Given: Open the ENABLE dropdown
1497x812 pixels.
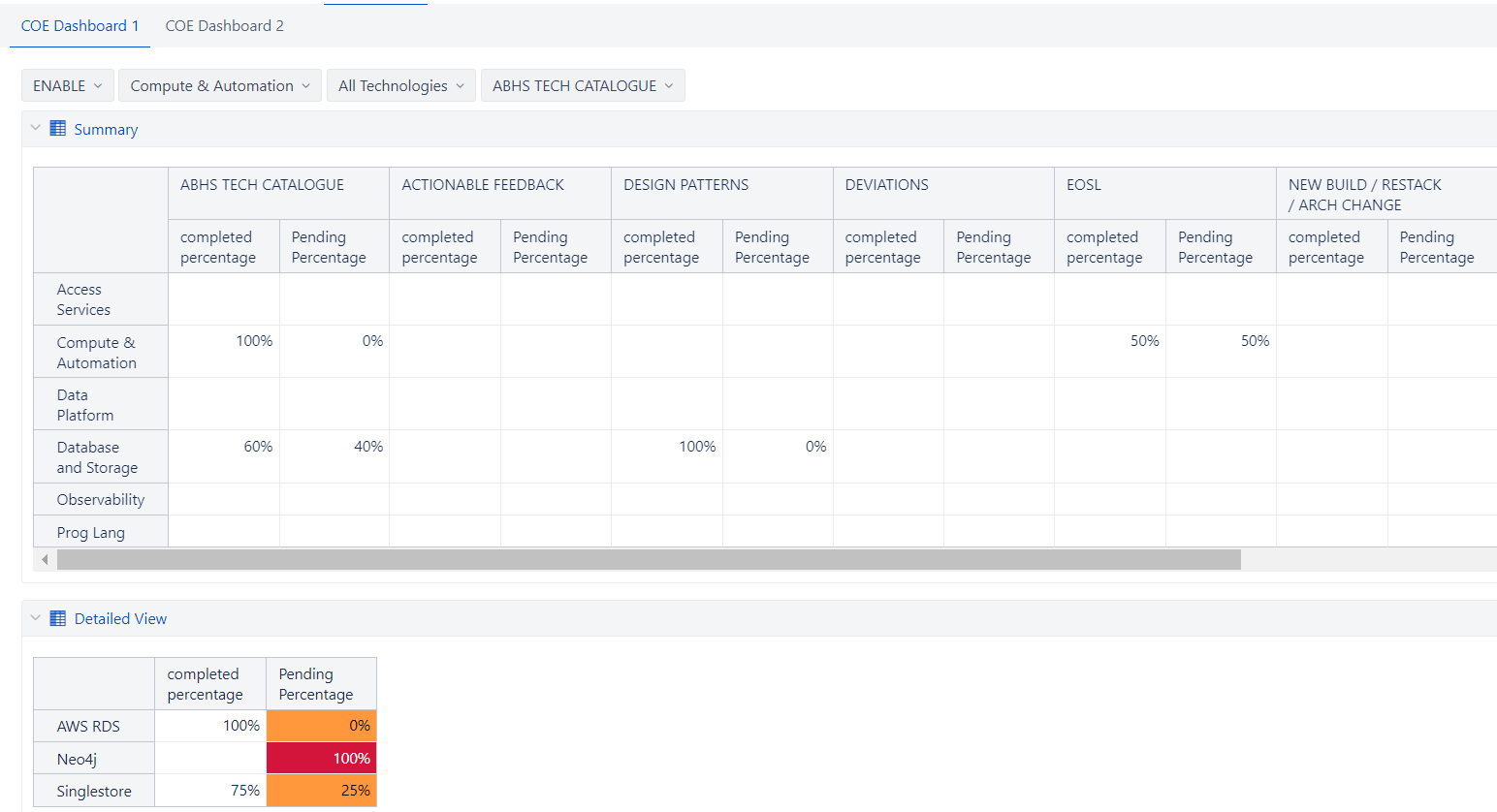Looking at the screenshot, I should [x=67, y=85].
